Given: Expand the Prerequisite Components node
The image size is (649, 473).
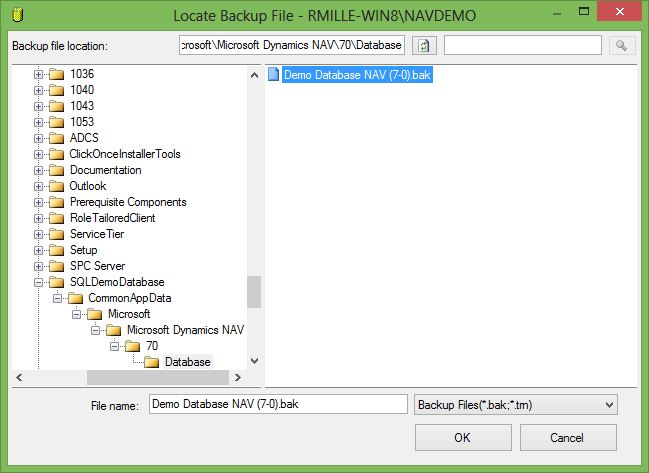Looking at the screenshot, I should (x=38, y=202).
